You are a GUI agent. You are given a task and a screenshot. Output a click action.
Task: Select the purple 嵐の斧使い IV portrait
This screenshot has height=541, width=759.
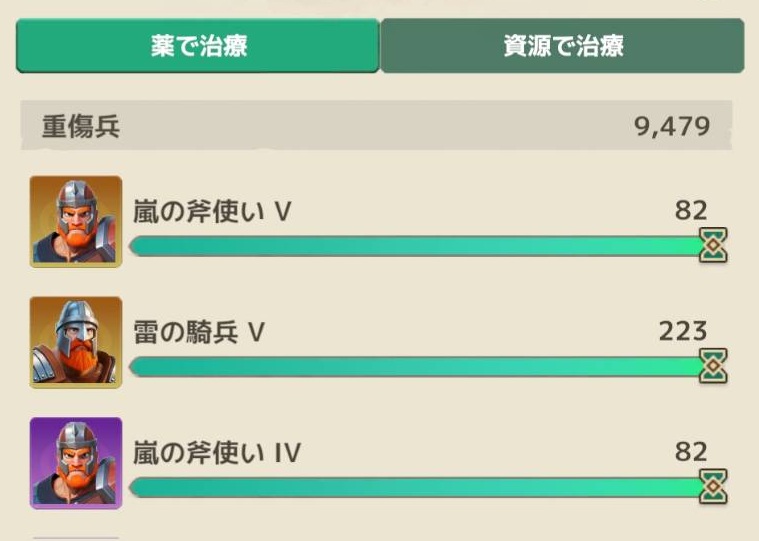[76, 462]
